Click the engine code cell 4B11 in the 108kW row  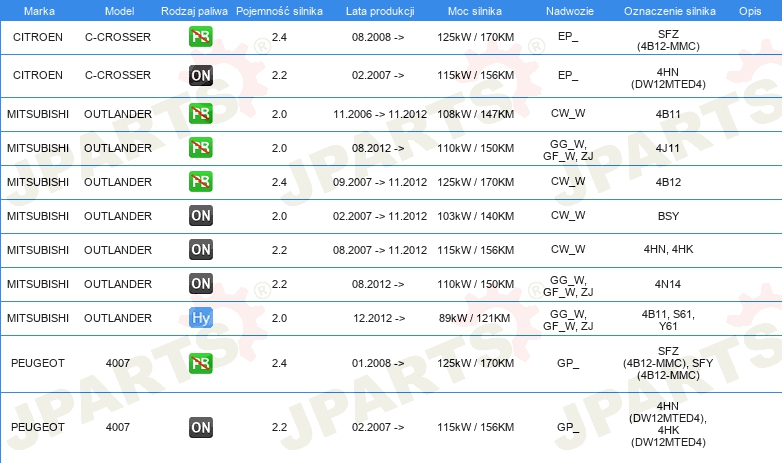[x=668, y=114]
